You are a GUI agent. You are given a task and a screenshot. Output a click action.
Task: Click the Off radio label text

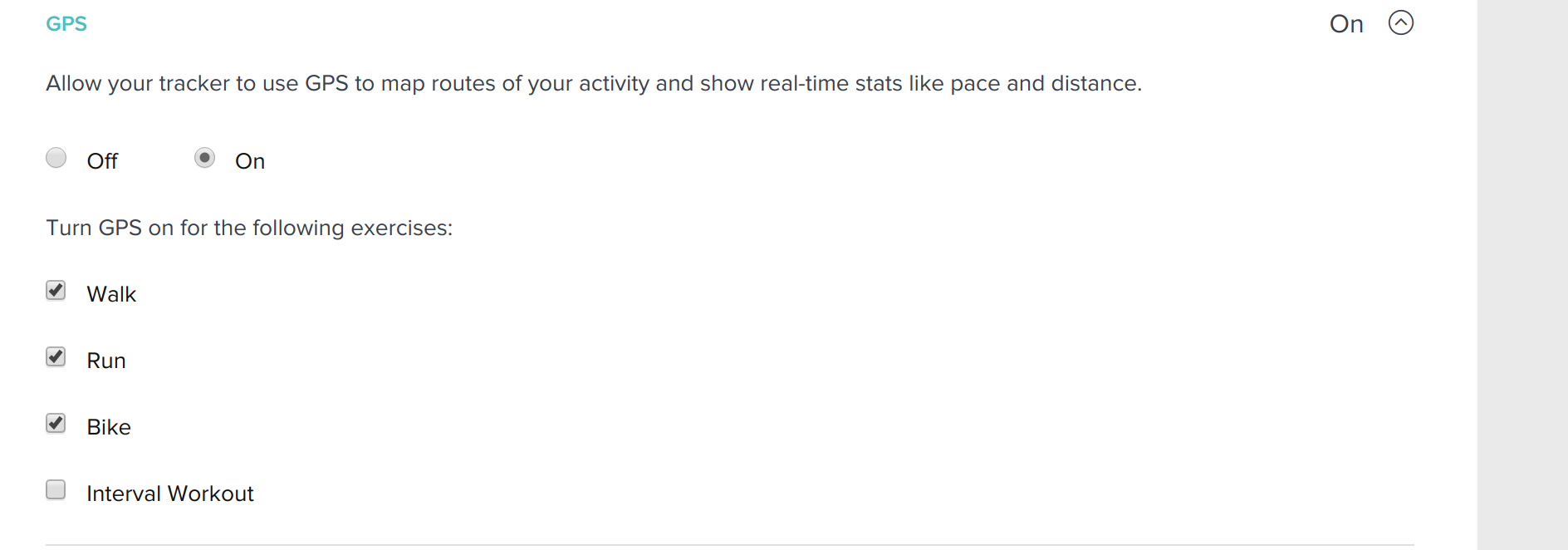[102, 161]
